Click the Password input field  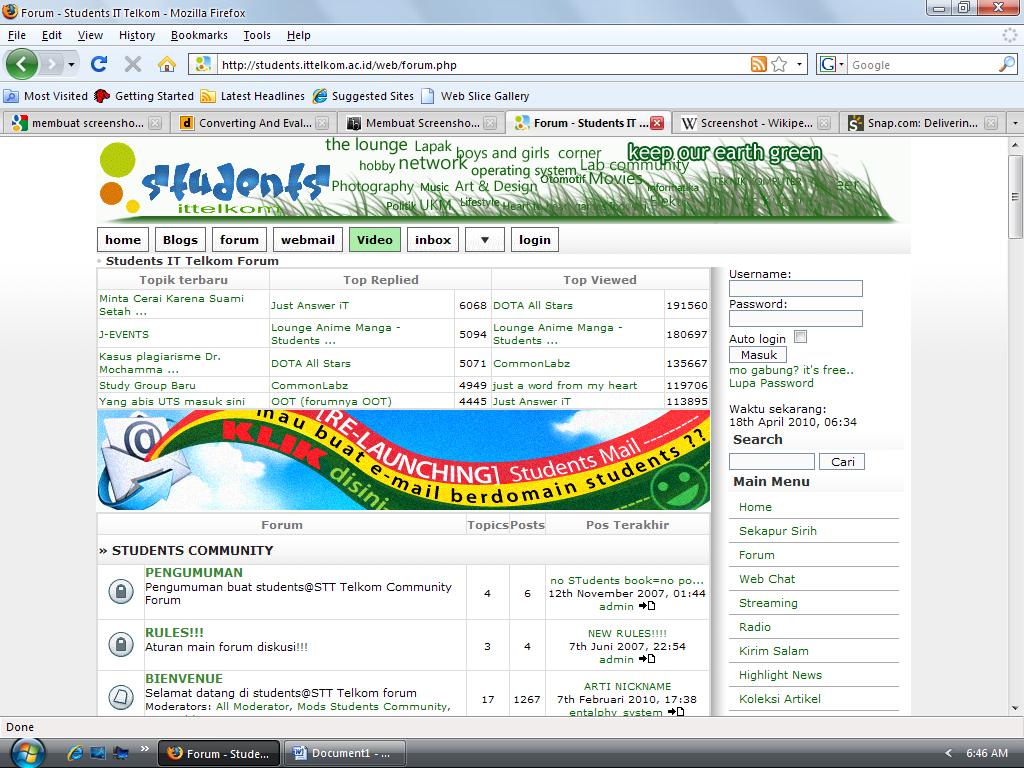click(795, 319)
